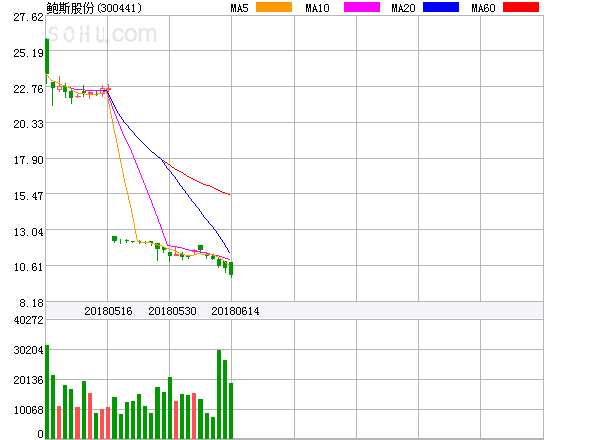
Task: Click the magenta MA10 legend swatch
Action: click(x=362, y=7)
